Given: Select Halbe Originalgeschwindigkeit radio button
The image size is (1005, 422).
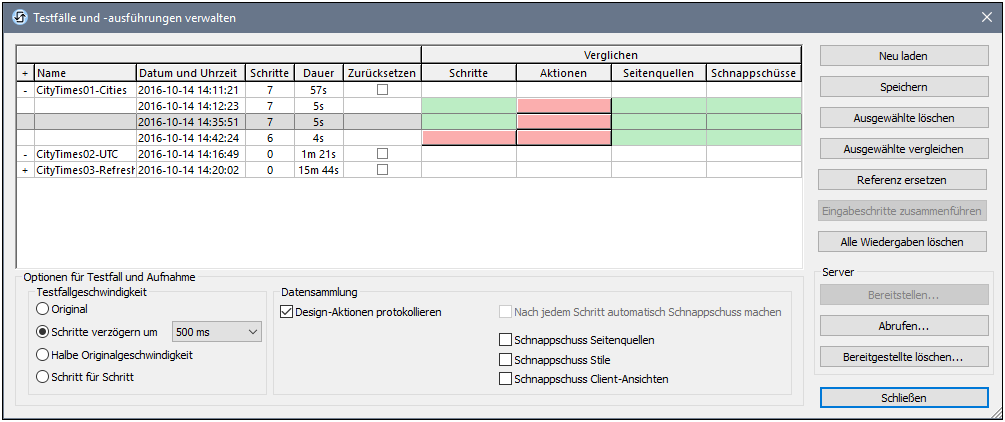Looking at the screenshot, I should pyautogui.click(x=42, y=354).
